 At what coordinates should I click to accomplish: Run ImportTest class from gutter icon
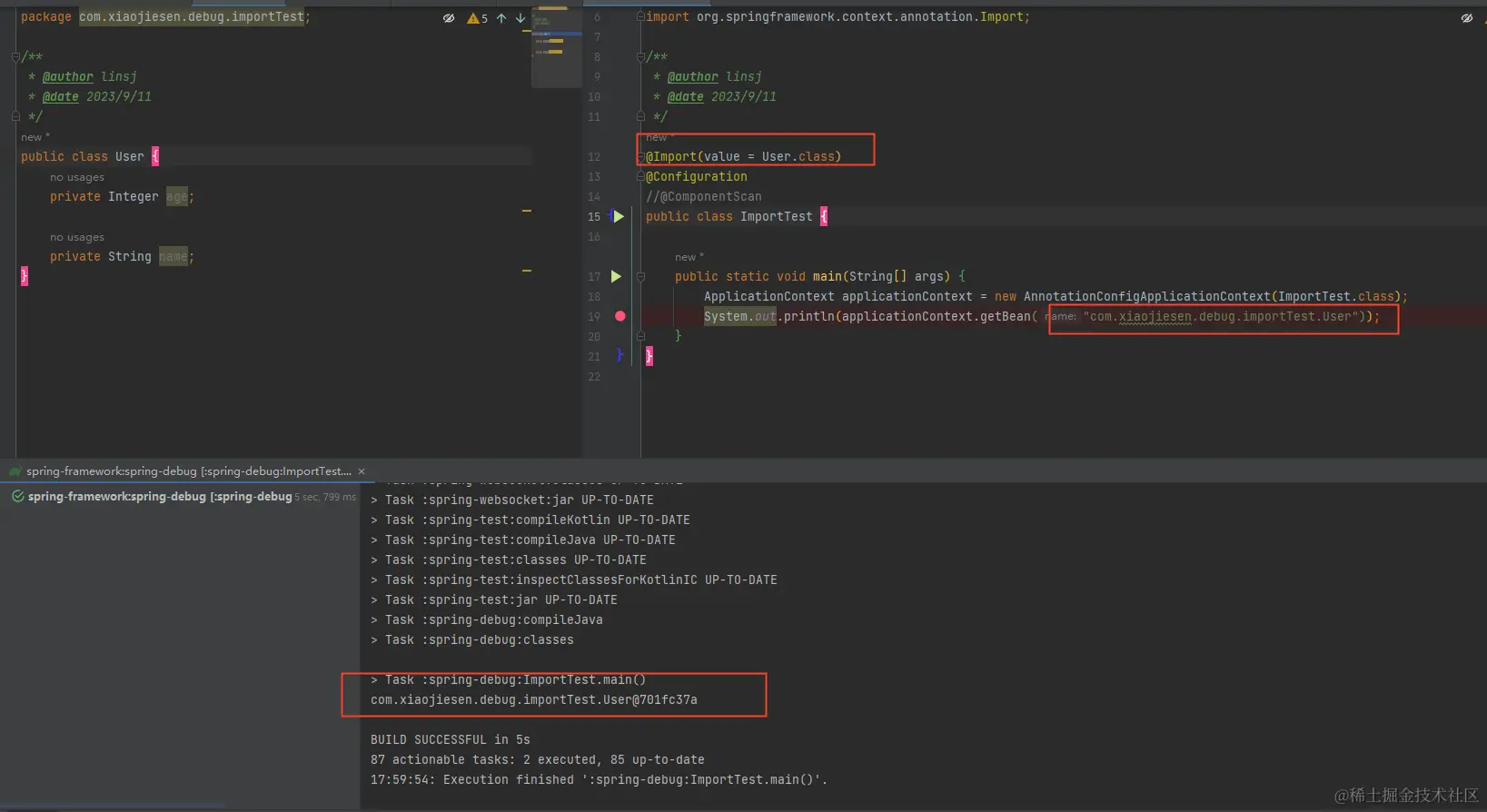pos(619,216)
